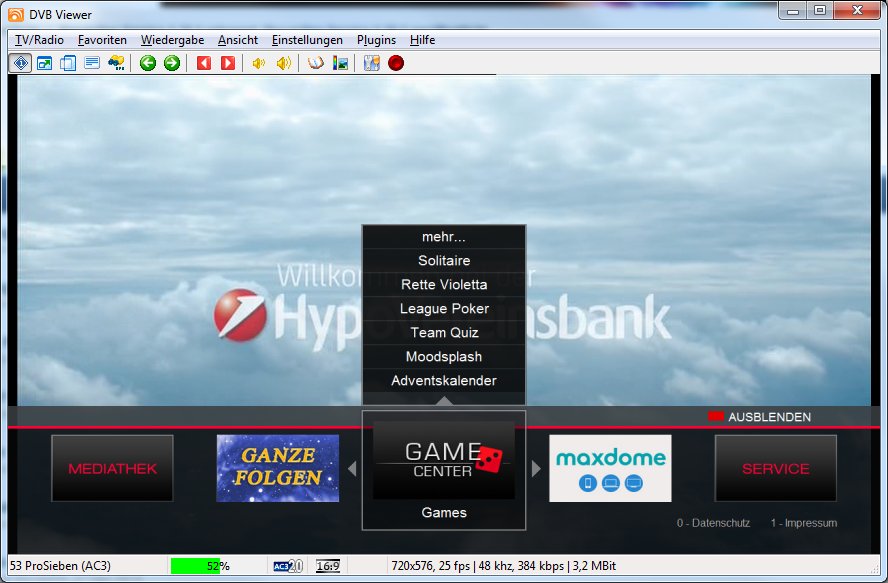This screenshot has height=583, width=888.
Task: Click the DVB Viewer title bar icon
Action: point(16,15)
